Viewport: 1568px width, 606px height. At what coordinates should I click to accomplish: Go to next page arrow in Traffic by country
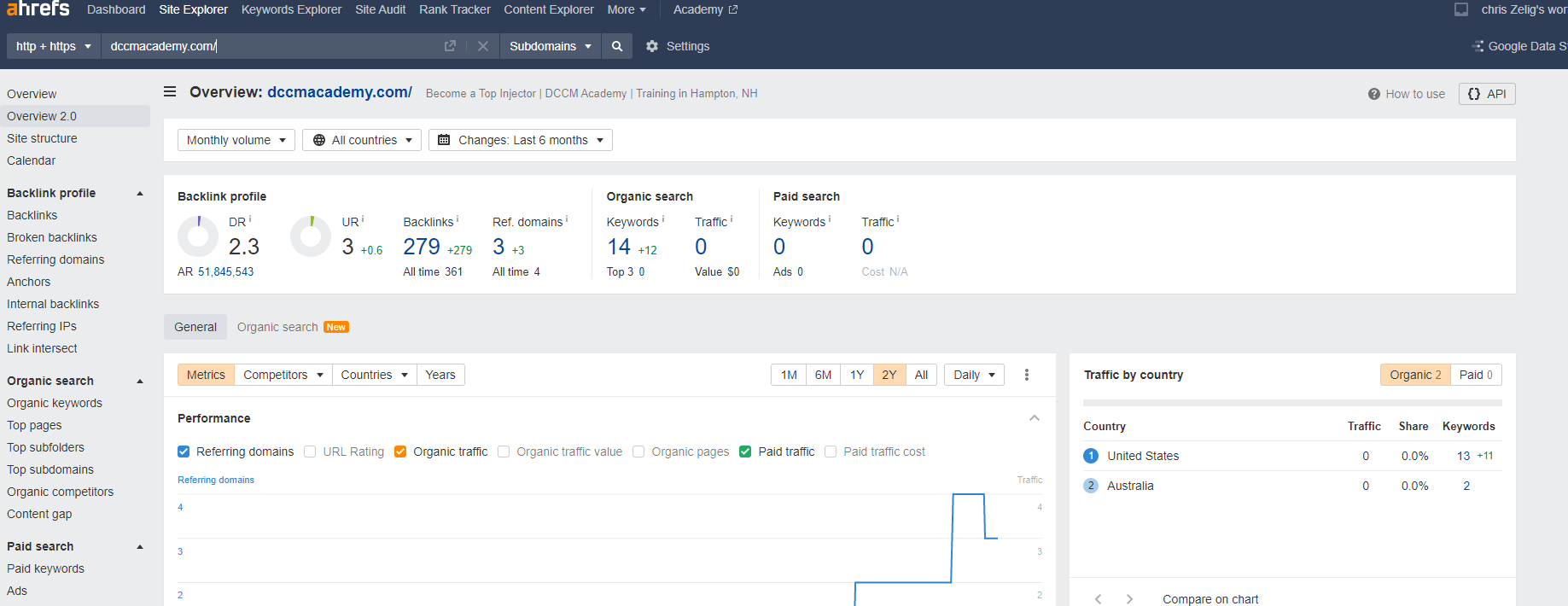(x=1129, y=599)
